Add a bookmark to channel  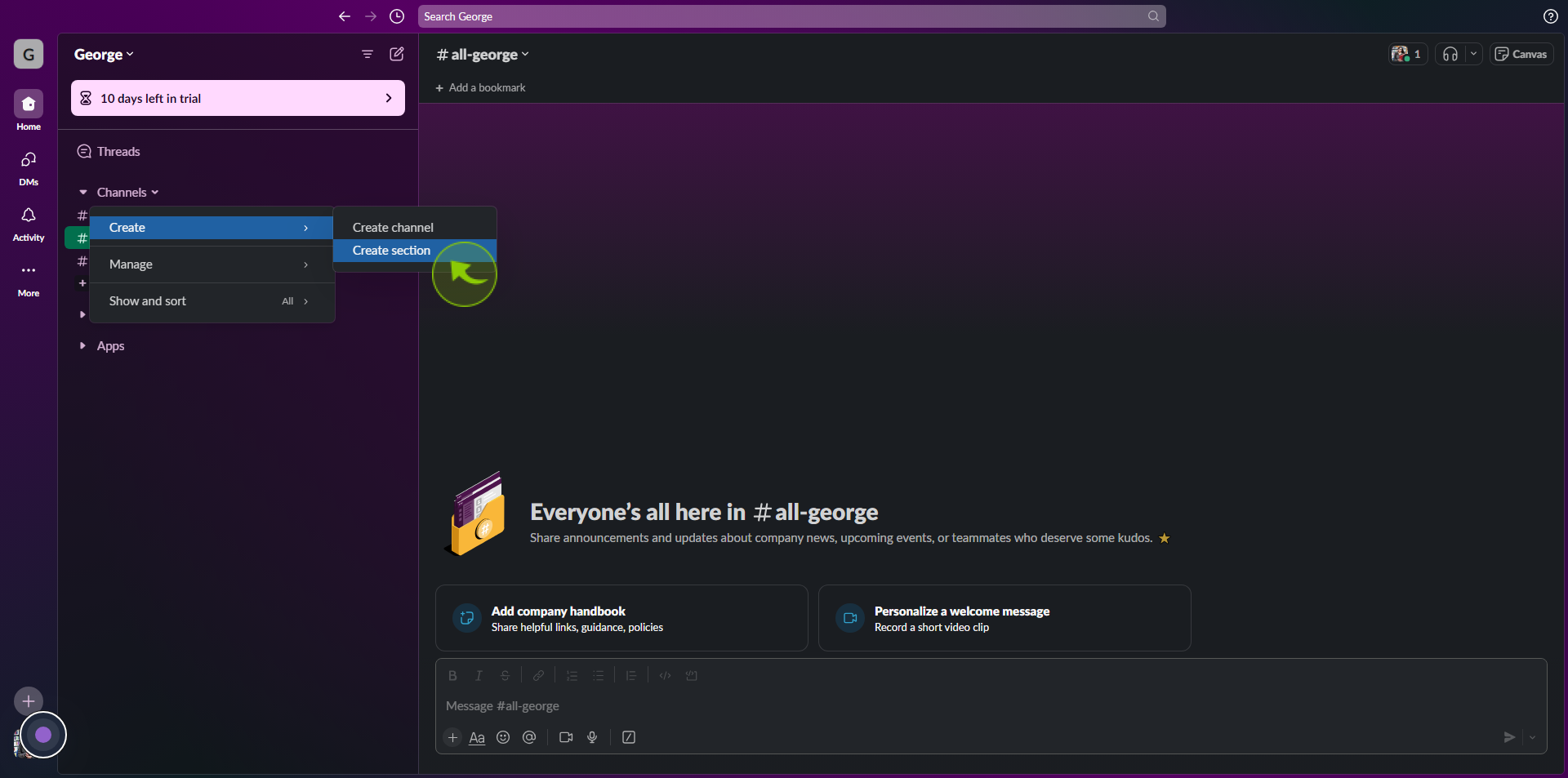click(x=480, y=87)
